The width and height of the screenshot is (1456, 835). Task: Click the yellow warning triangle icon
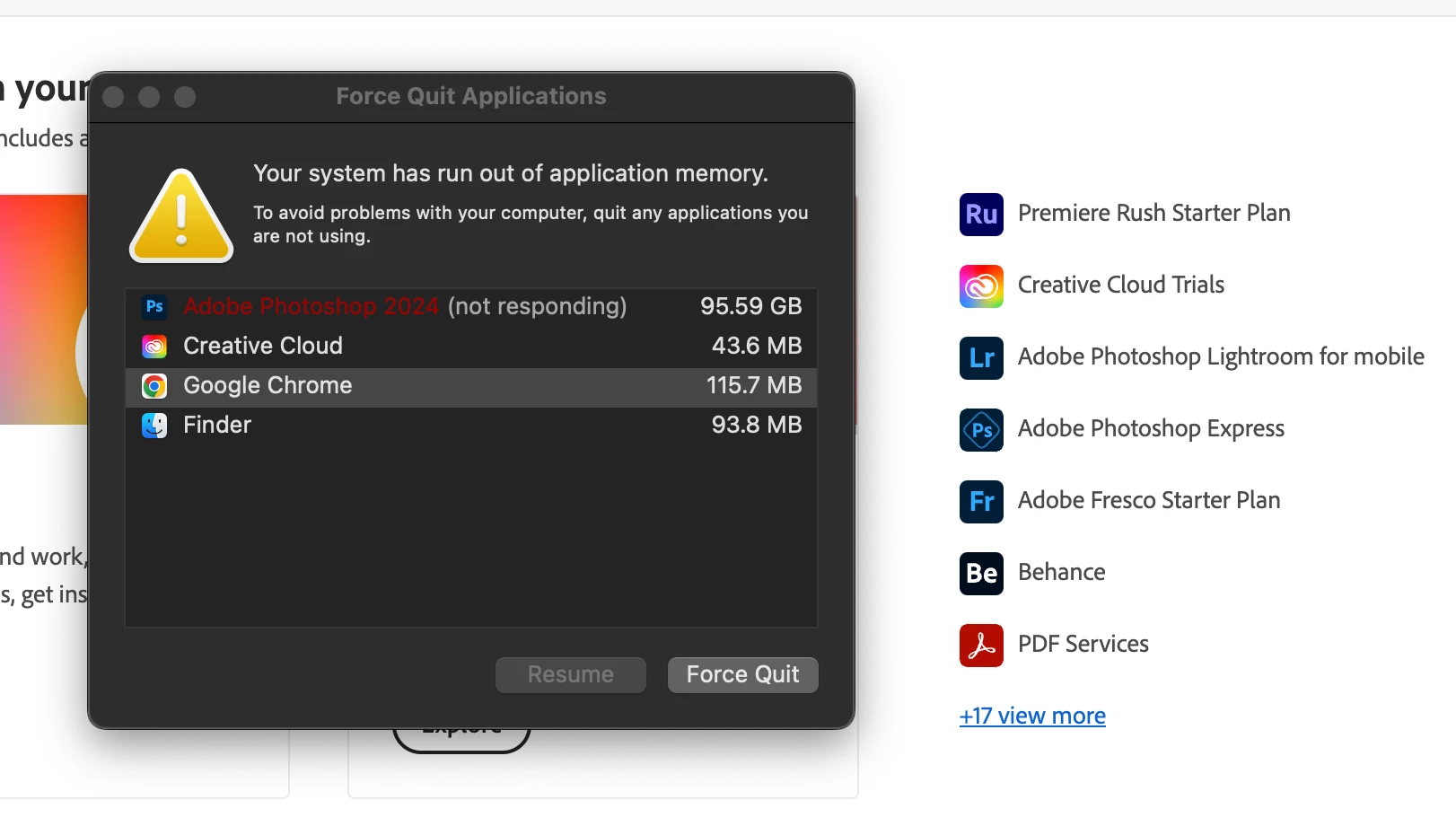tap(181, 216)
